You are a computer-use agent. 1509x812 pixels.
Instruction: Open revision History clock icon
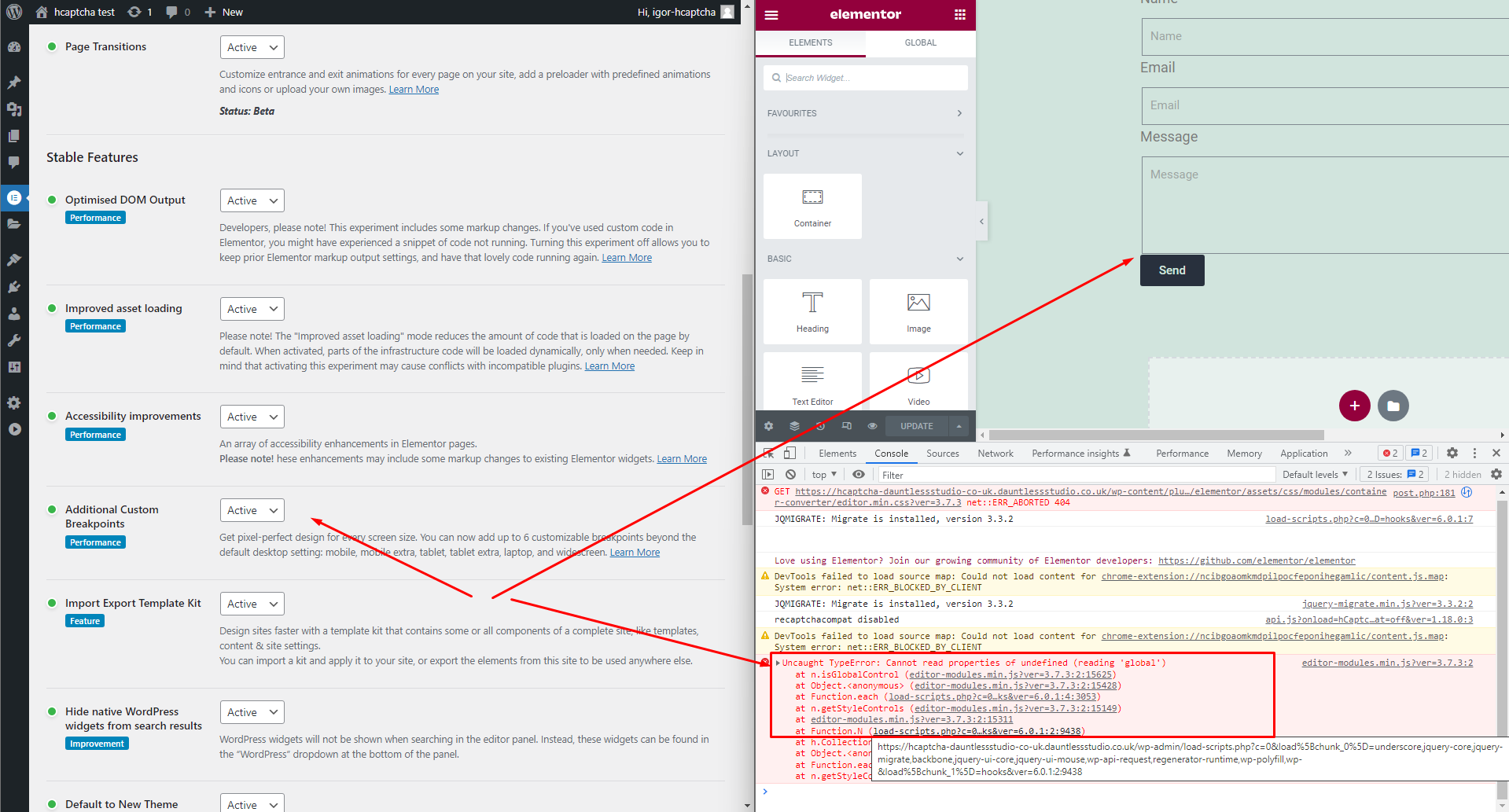[820, 425]
